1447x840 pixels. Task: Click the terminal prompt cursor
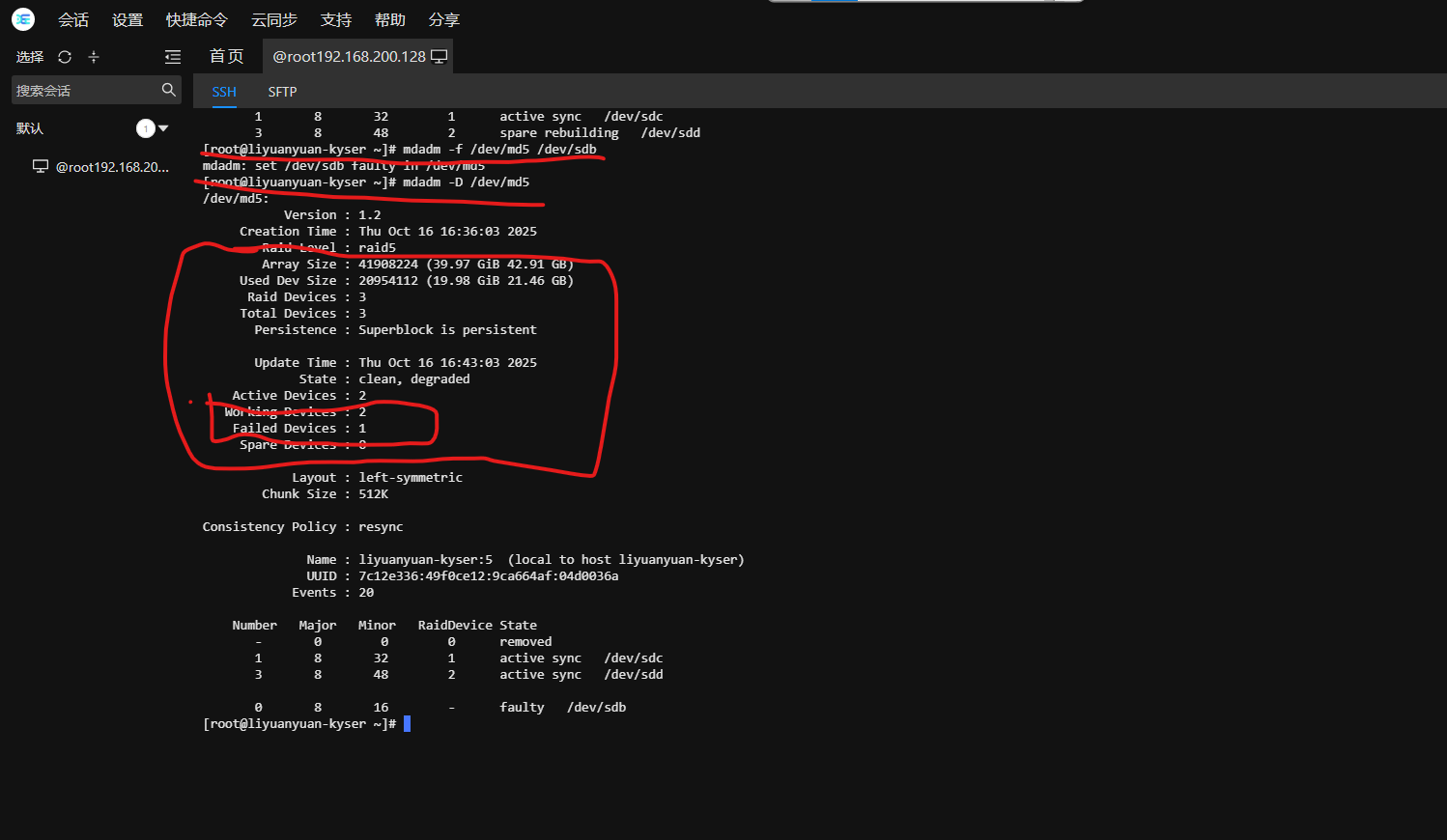tap(408, 723)
